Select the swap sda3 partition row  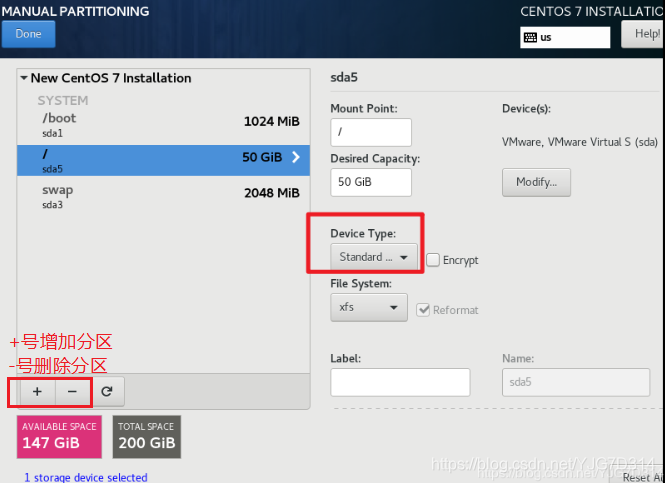pos(163,196)
